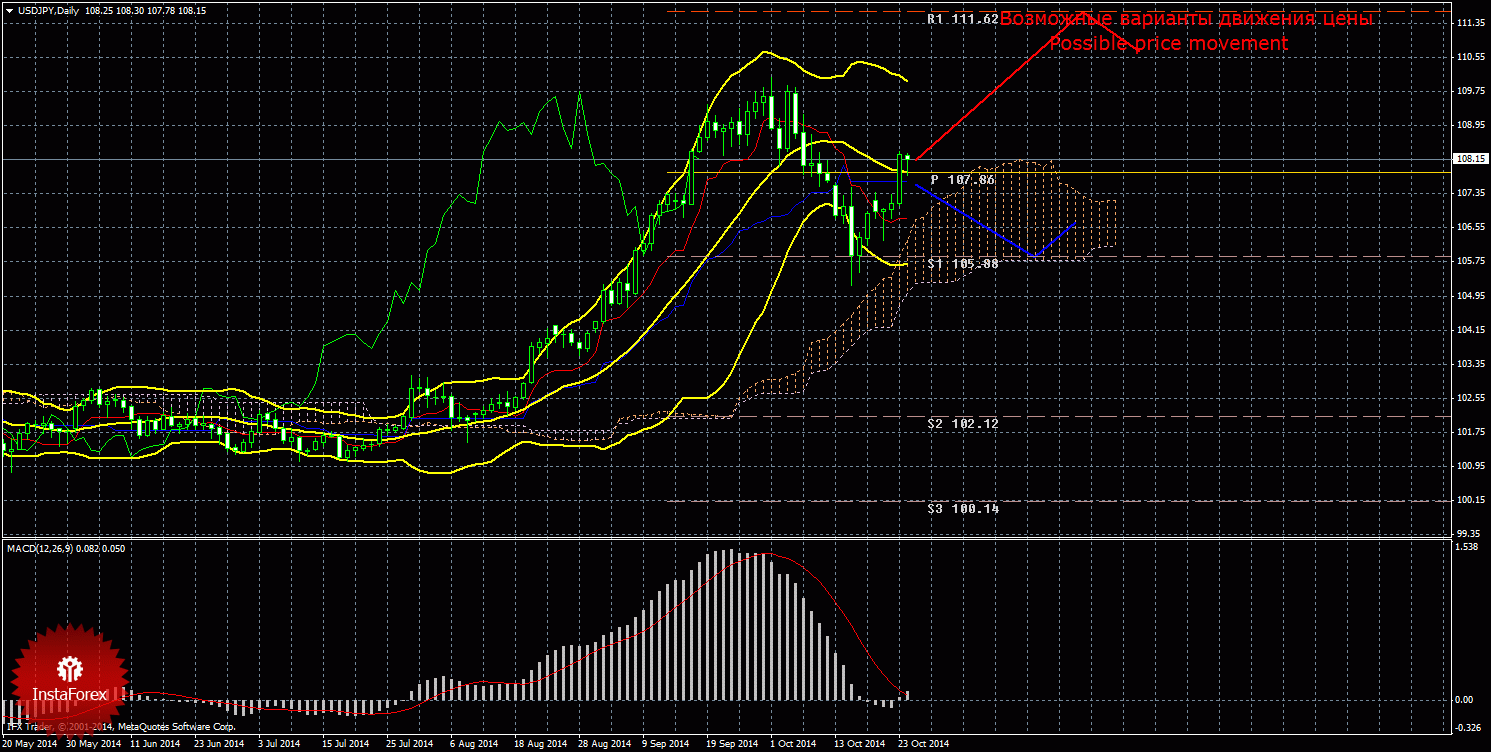This screenshot has width=1491, height=752.
Task: Open the USDJPY chart dropdown triangle
Action: [x=9, y=10]
